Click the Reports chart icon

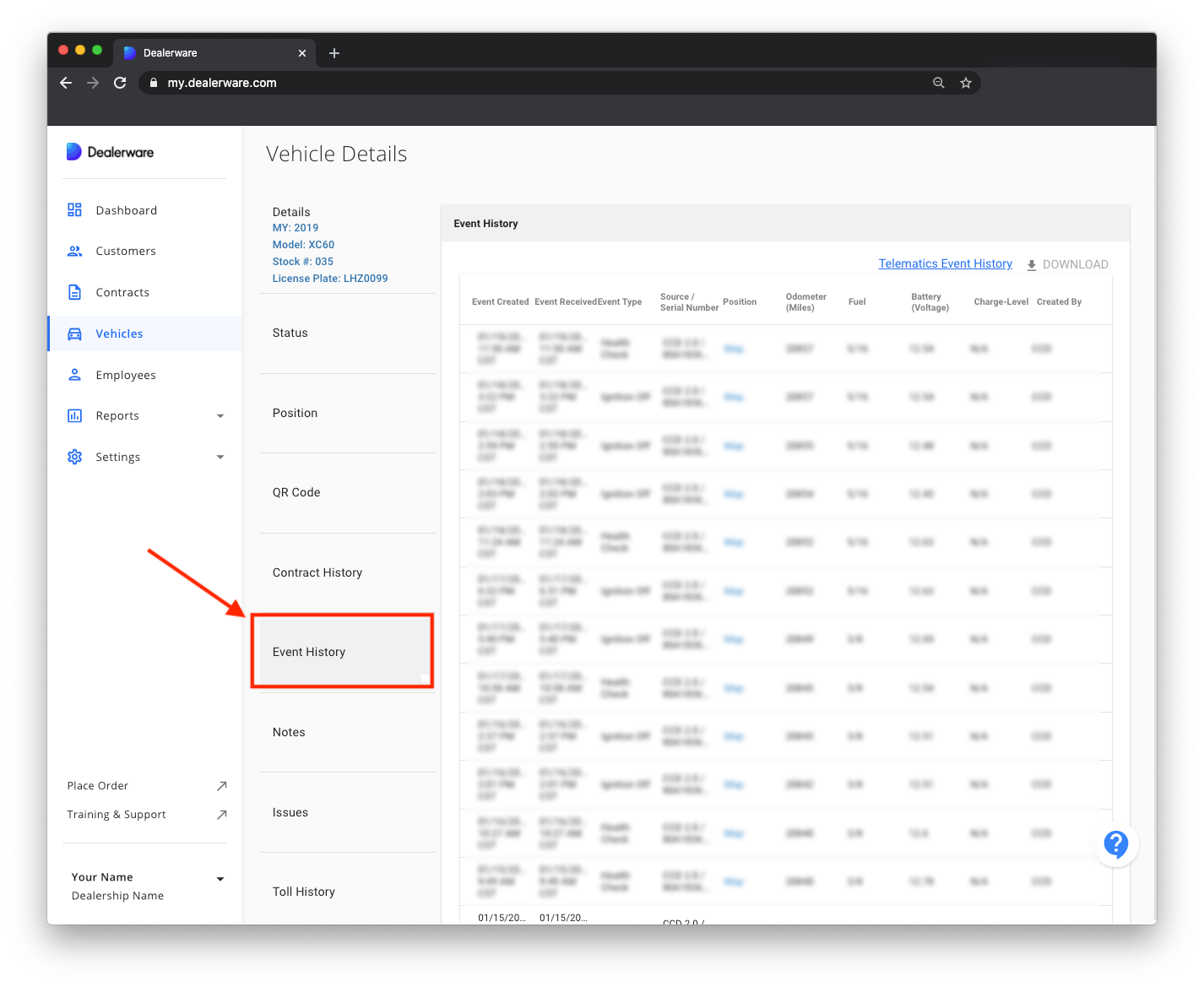[74, 415]
